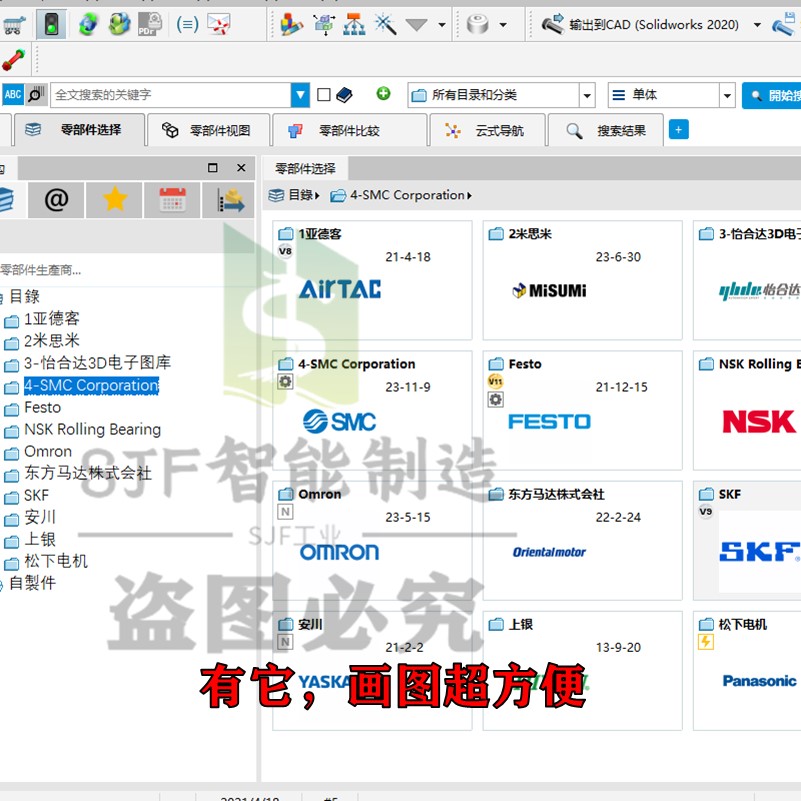
Task: Open the Omron catalog tile
Action: 372,540
